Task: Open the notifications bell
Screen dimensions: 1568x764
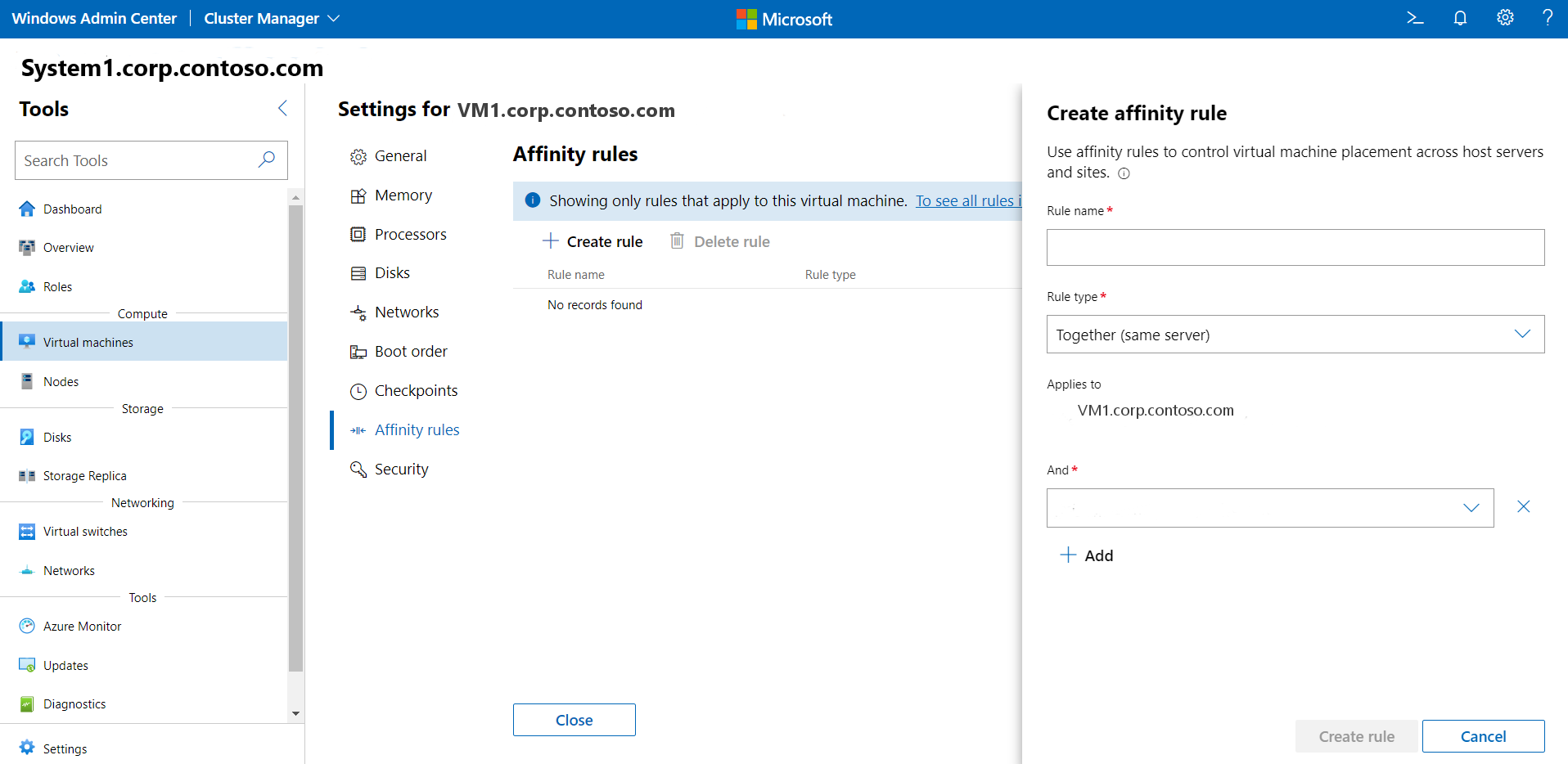Action: point(1460,18)
